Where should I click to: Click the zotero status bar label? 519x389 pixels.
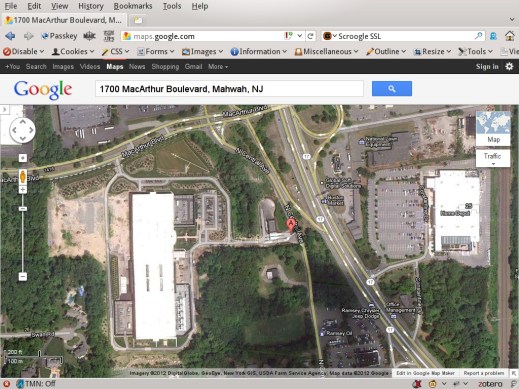tap(490, 384)
